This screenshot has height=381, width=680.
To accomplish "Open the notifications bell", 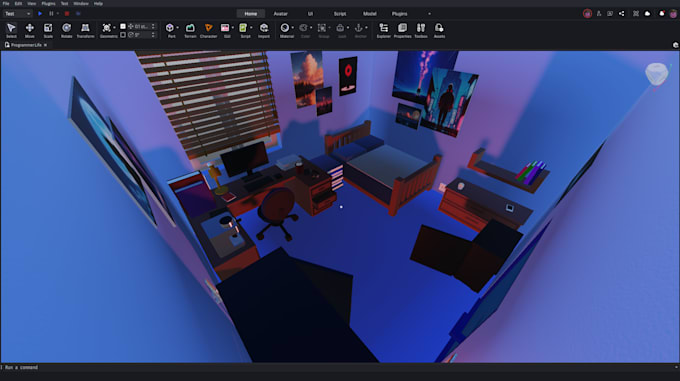I will (x=661, y=14).
